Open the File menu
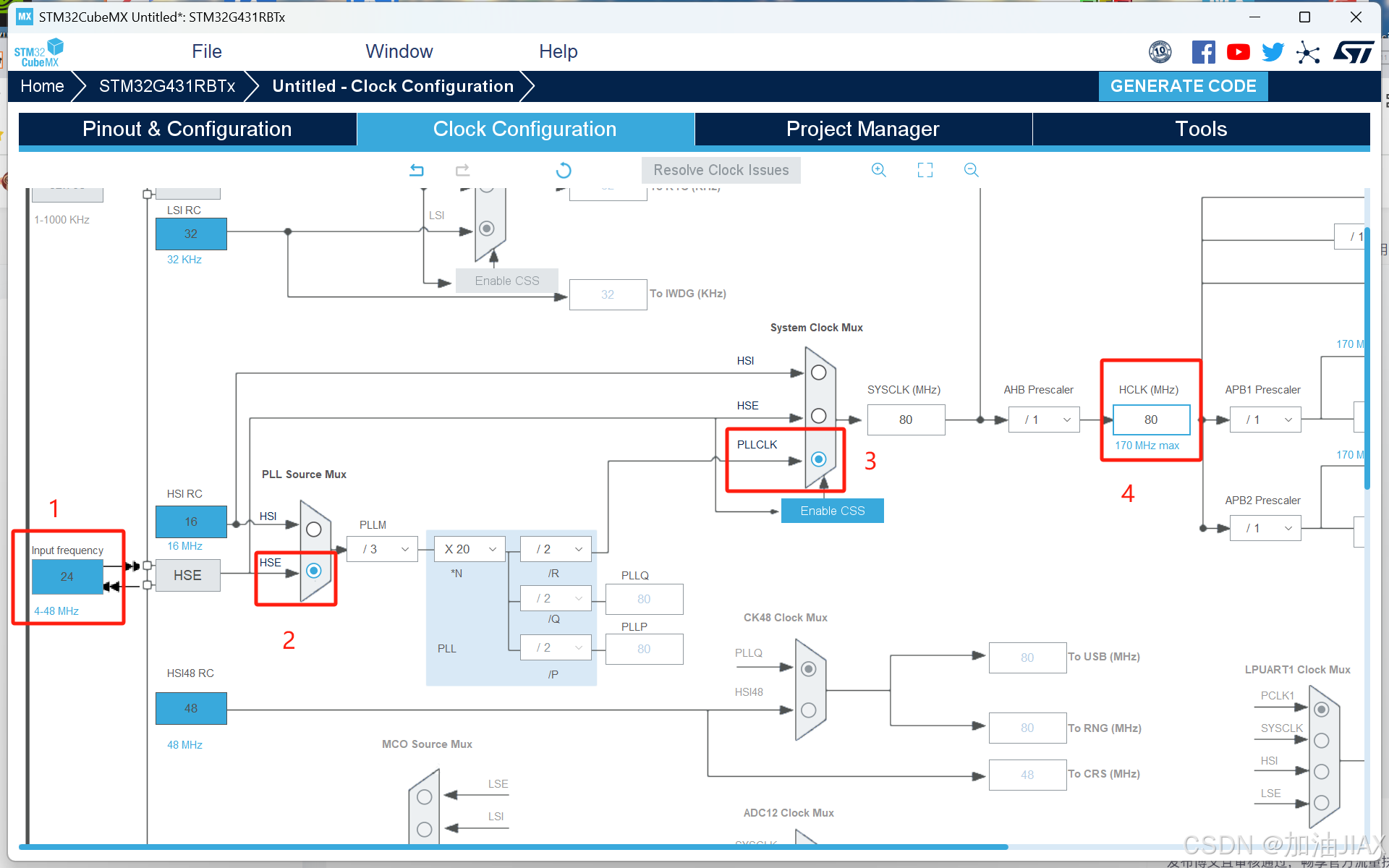 tap(207, 51)
